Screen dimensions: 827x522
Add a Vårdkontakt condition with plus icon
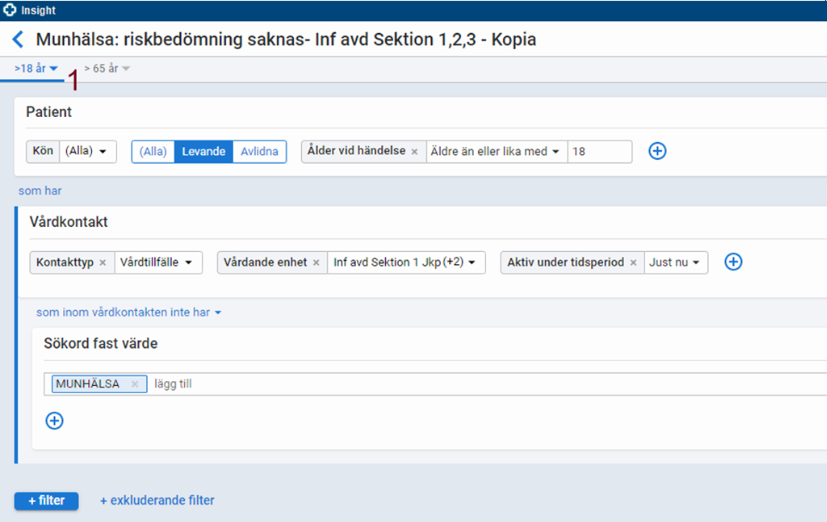(733, 262)
